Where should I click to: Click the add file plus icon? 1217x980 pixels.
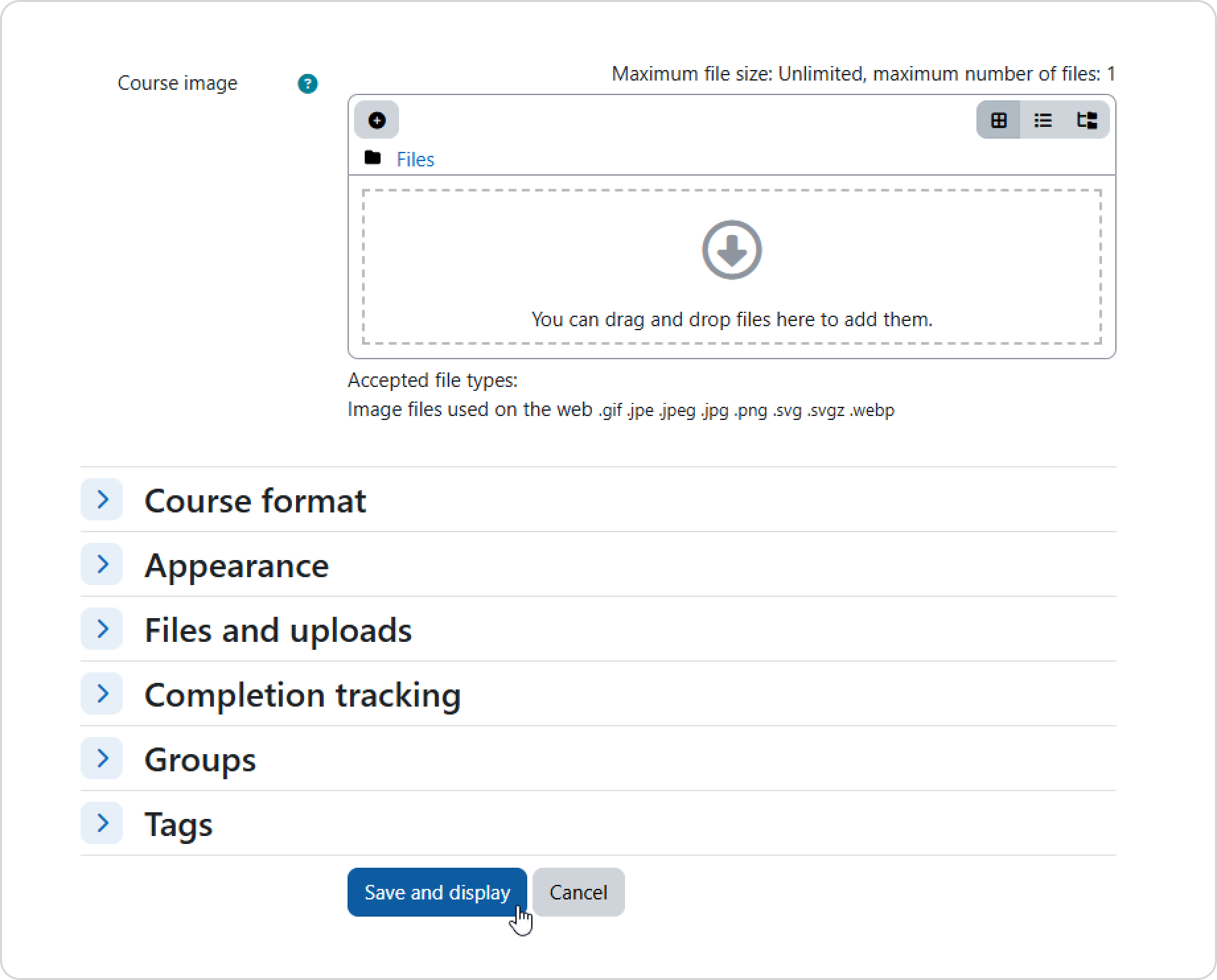coord(377,120)
